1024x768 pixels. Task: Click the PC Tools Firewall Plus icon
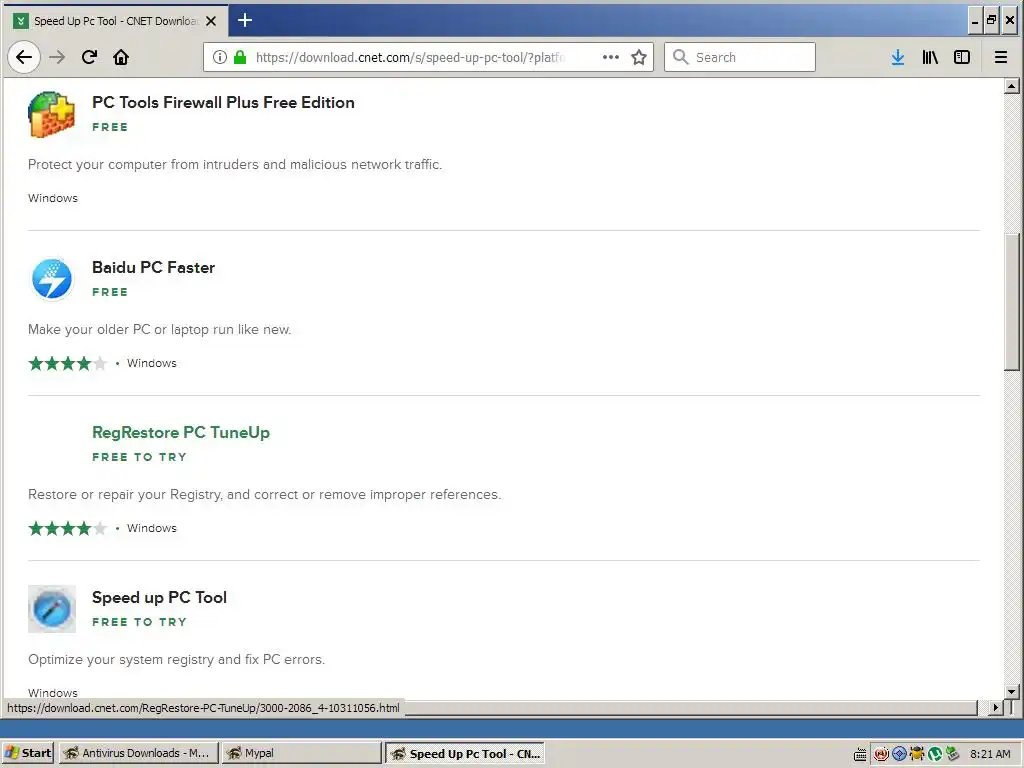point(52,114)
